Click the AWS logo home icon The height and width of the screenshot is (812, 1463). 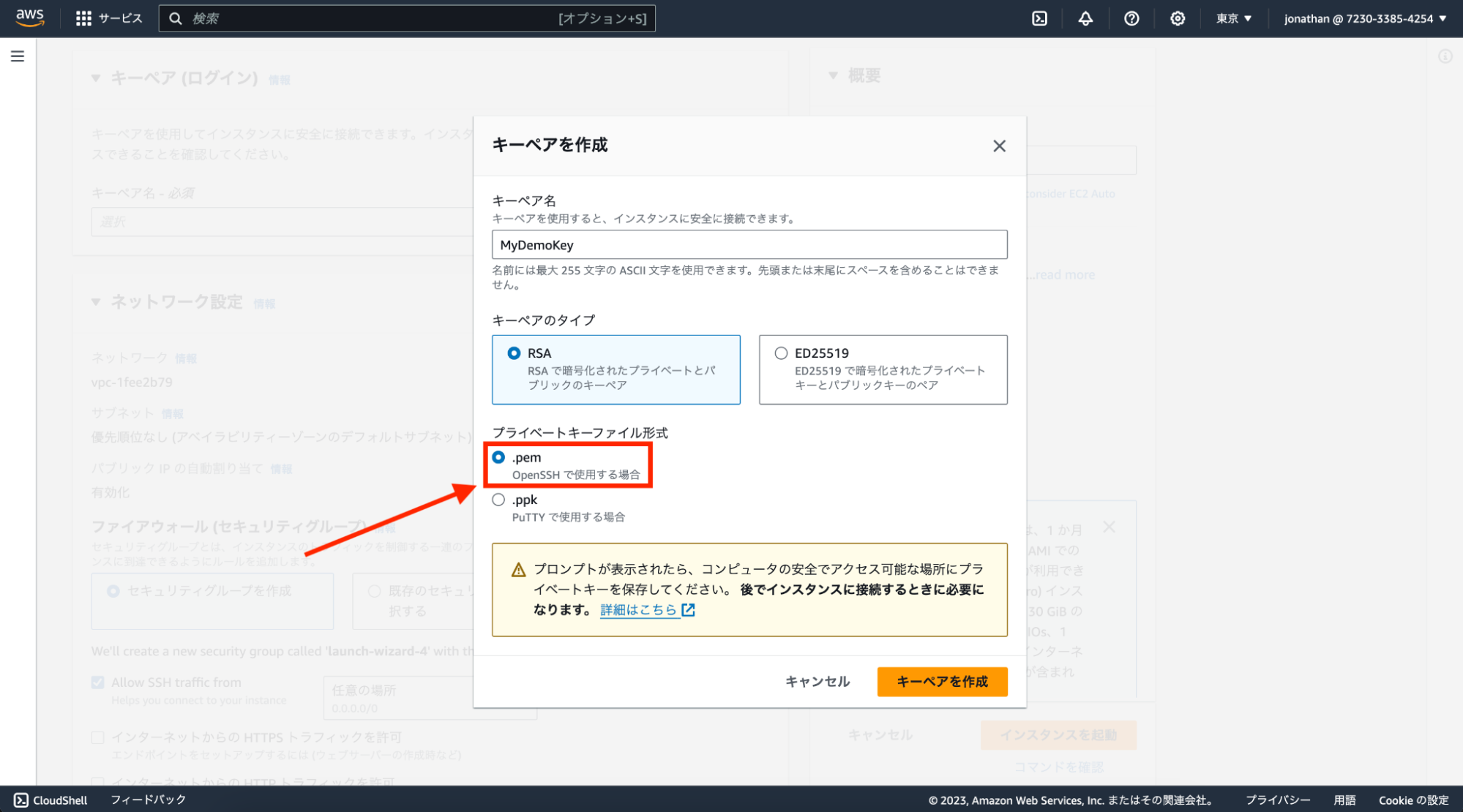30,18
